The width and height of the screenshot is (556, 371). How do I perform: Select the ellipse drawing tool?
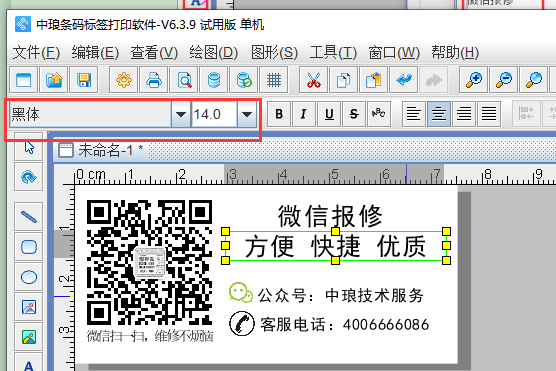tap(29, 277)
